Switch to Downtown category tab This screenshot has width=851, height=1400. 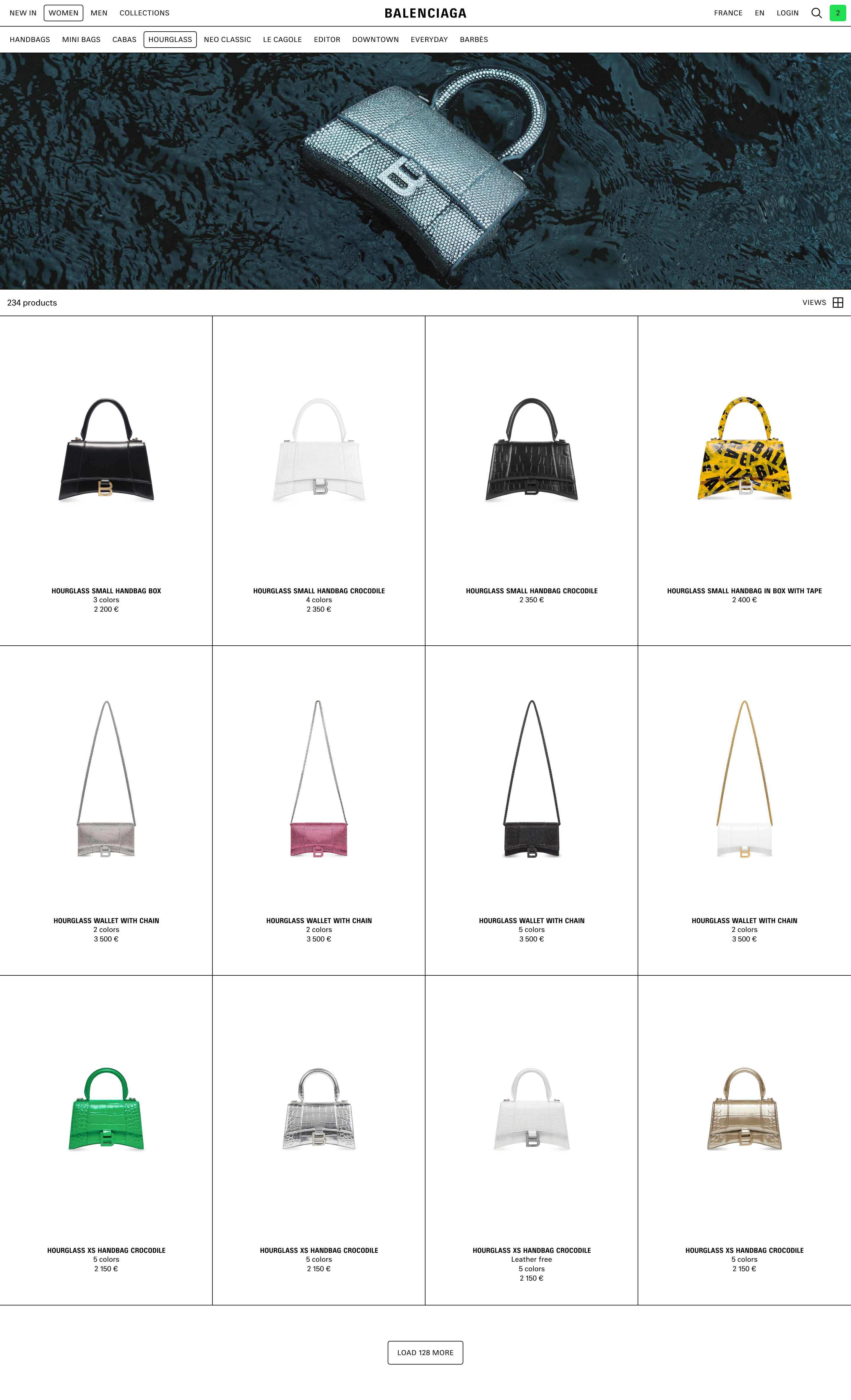[x=376, y=40]
